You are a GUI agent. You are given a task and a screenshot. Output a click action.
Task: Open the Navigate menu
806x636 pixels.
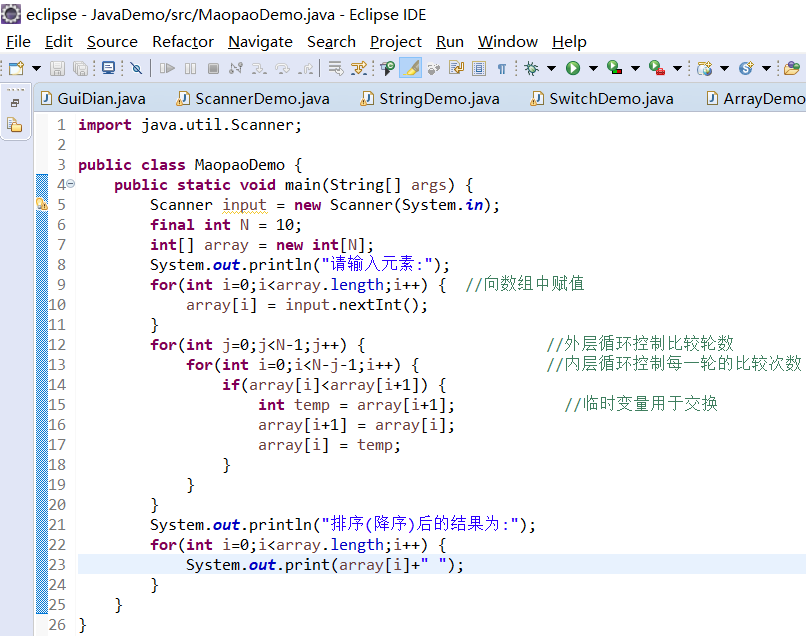point(260,42)
